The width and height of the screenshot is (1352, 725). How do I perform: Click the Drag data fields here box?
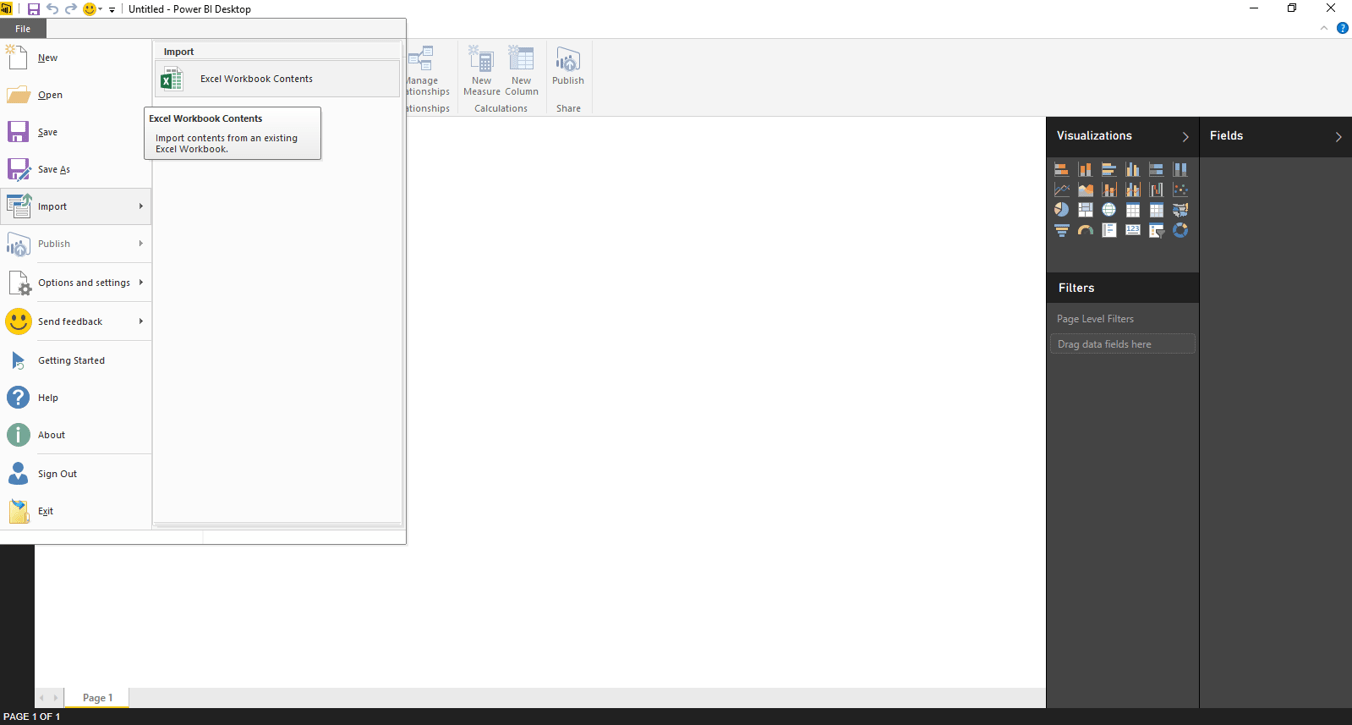(x=1122, y=344)
